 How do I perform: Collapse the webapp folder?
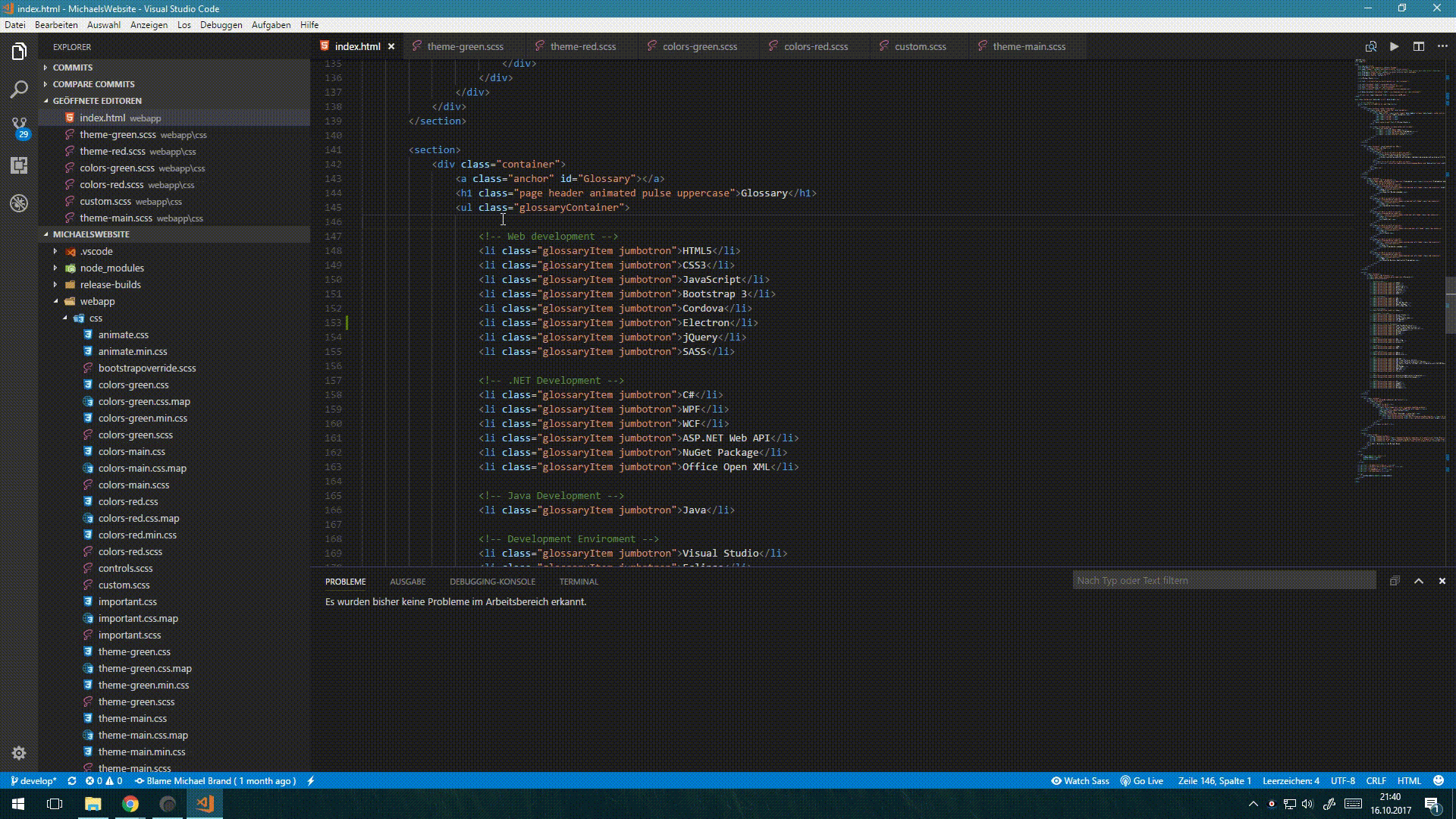tap(97, 301)
